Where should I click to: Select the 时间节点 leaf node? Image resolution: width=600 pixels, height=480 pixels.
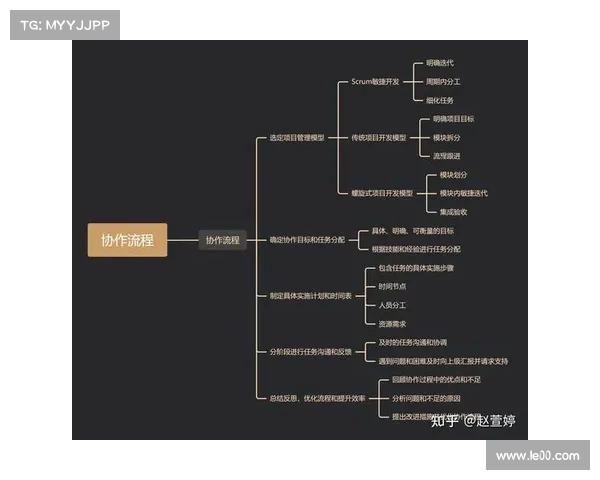coord(392,286)
